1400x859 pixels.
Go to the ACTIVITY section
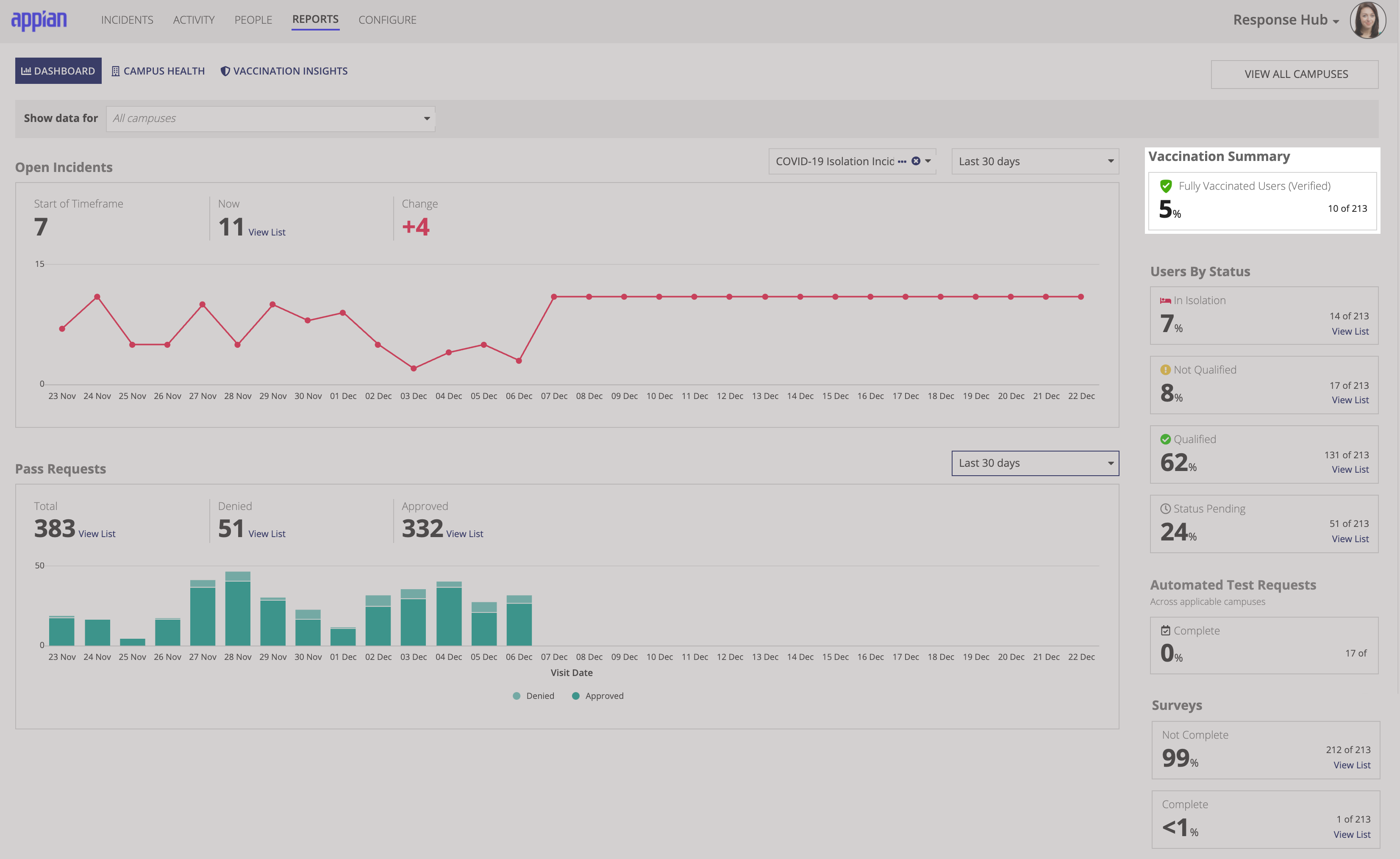coord(194,20)
